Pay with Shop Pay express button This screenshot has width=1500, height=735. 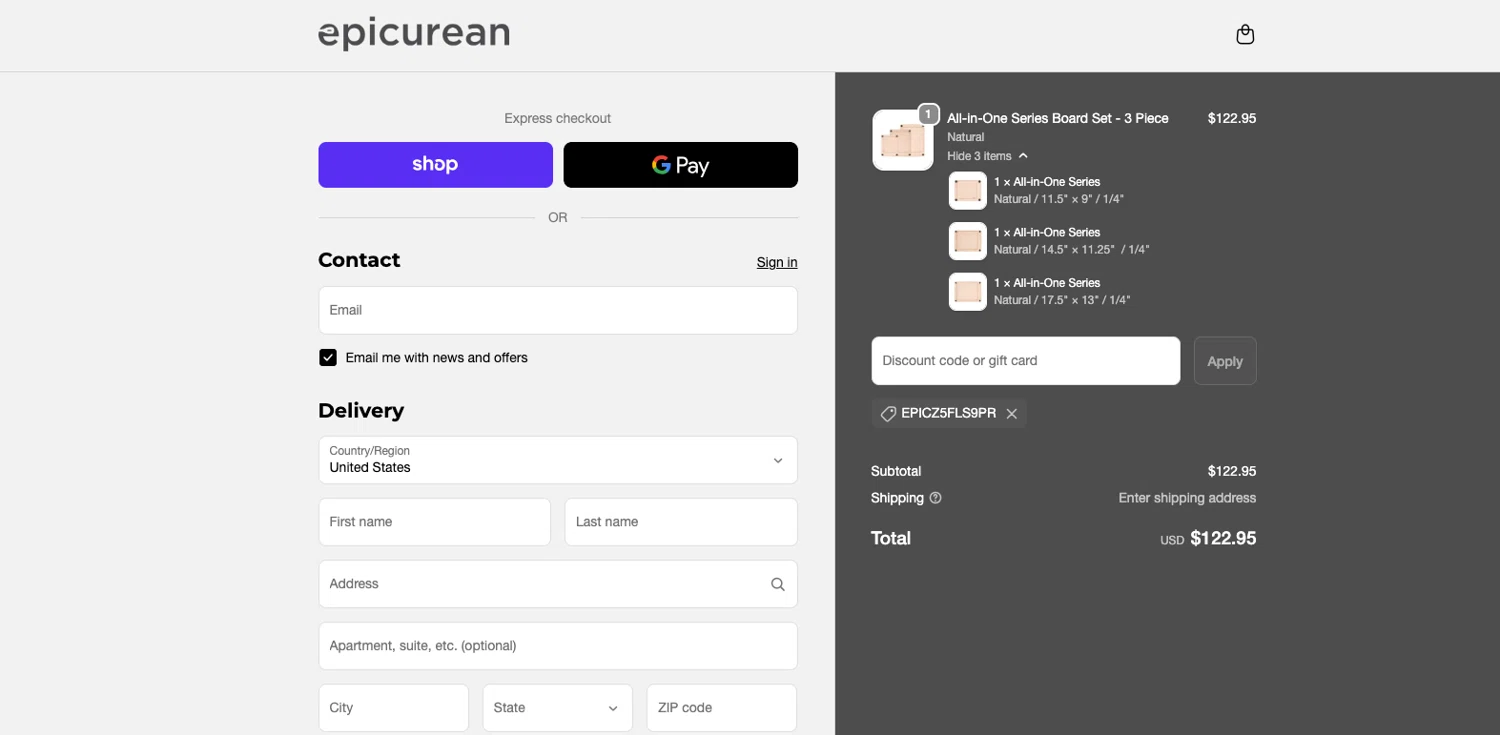[435, 165]
